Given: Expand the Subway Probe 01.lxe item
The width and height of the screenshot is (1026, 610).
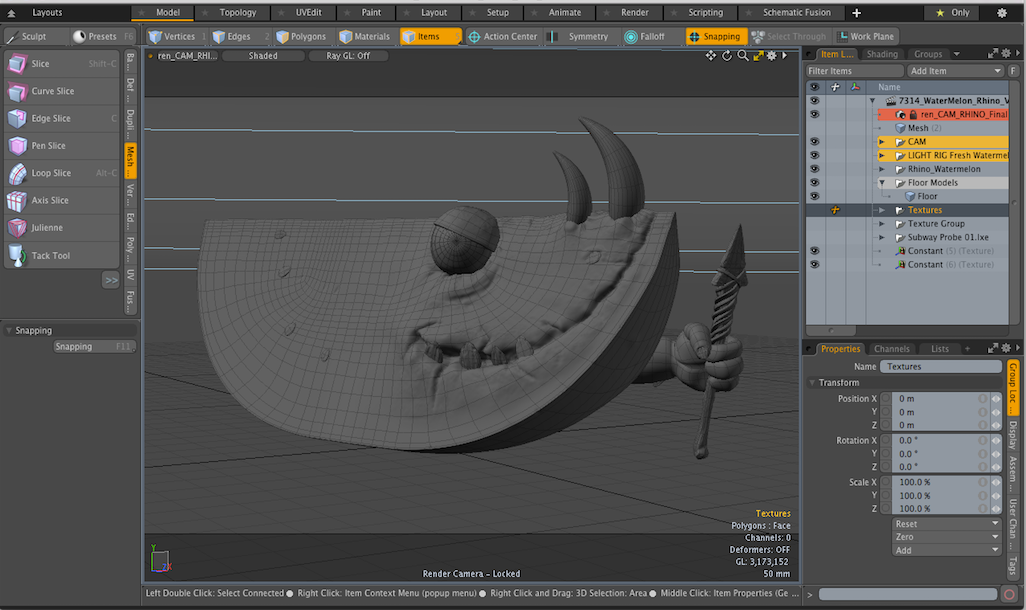Looking at the screenshot, I should (x=881, y=238).
